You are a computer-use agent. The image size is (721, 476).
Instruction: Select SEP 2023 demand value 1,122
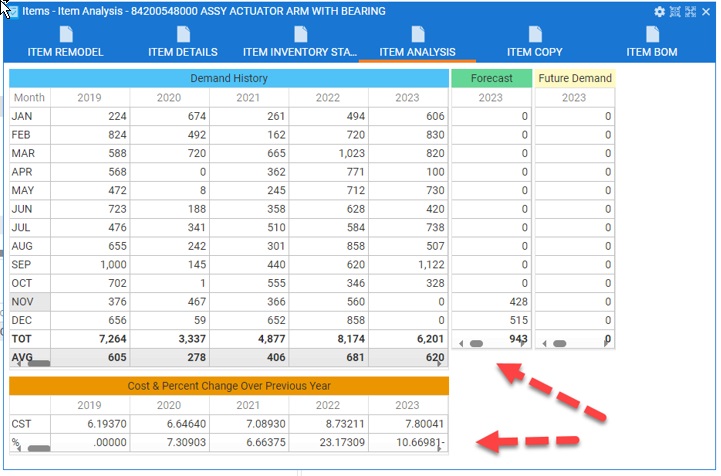[x=409, y=264]
